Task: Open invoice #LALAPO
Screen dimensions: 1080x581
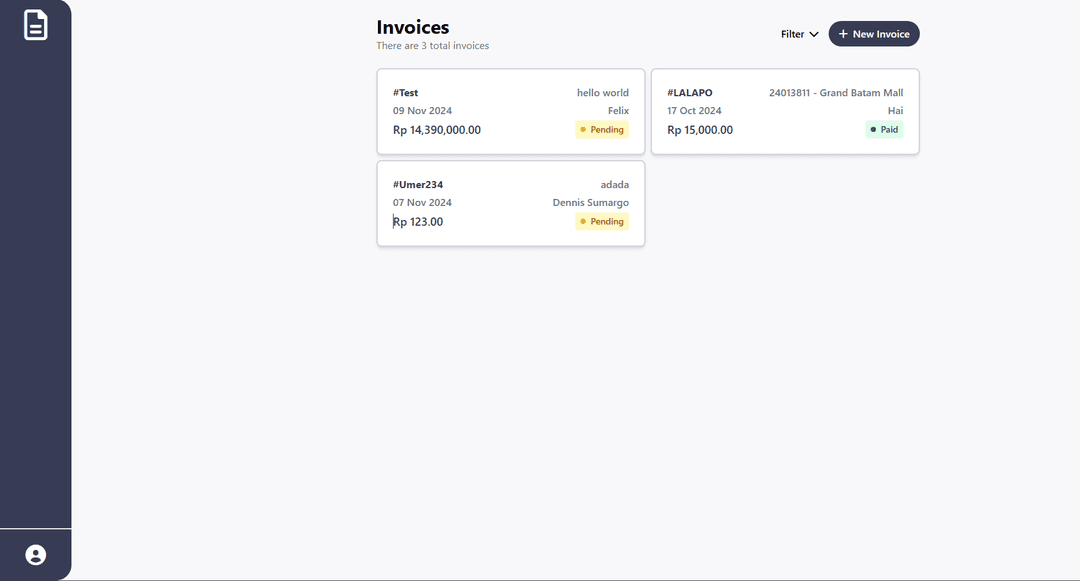Action: pyautogui.click(x=785, y=112)
